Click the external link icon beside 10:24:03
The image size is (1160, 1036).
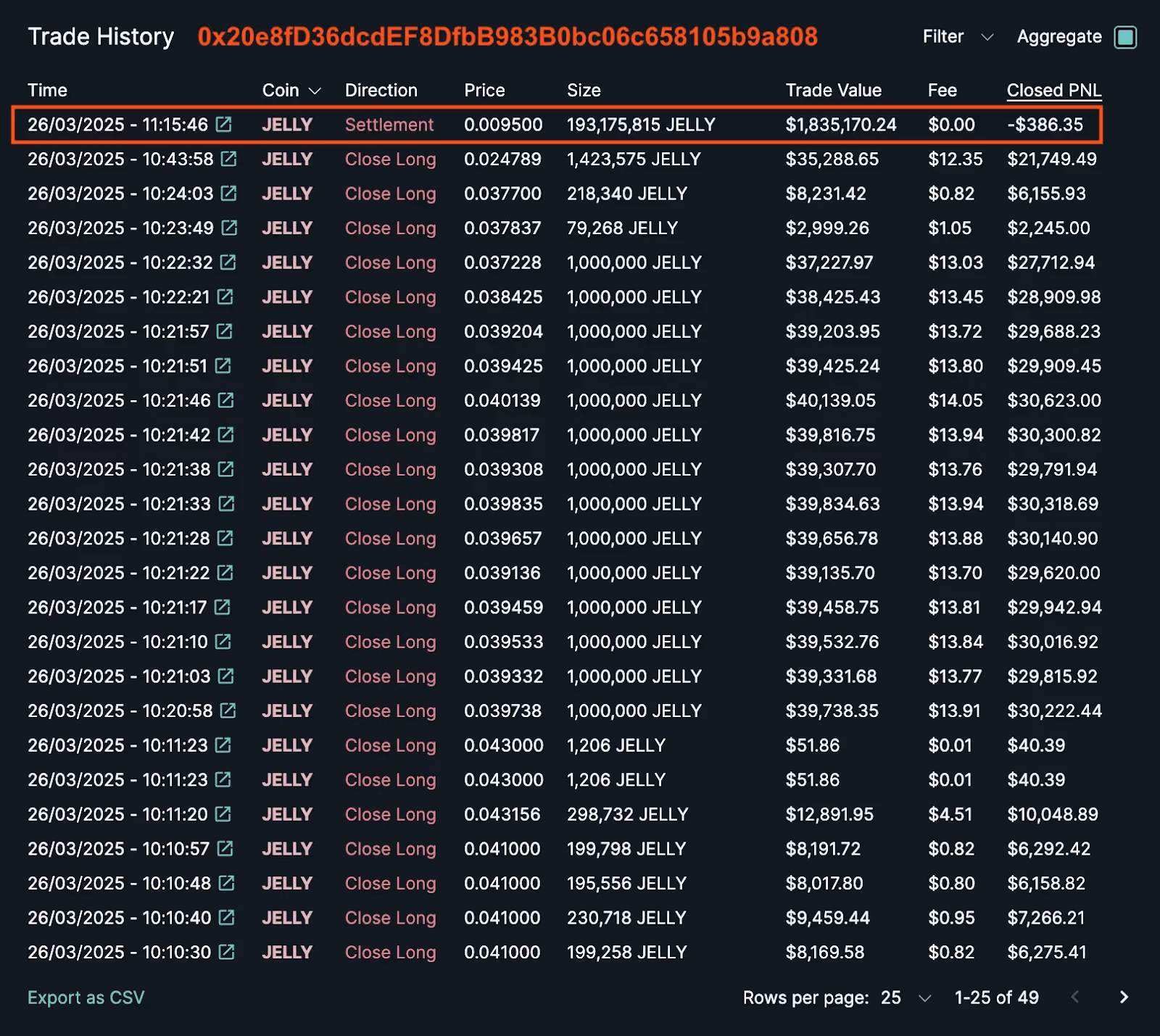229,194
